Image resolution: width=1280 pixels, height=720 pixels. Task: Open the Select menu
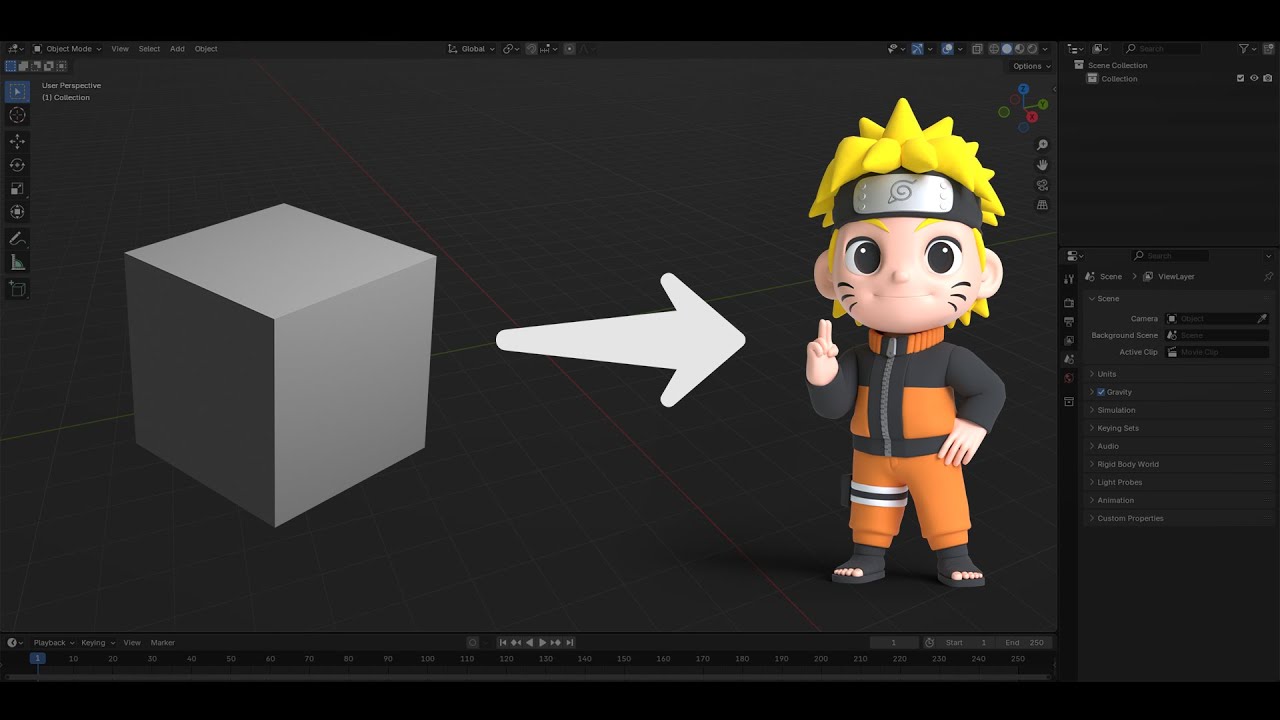pos(149,48)
